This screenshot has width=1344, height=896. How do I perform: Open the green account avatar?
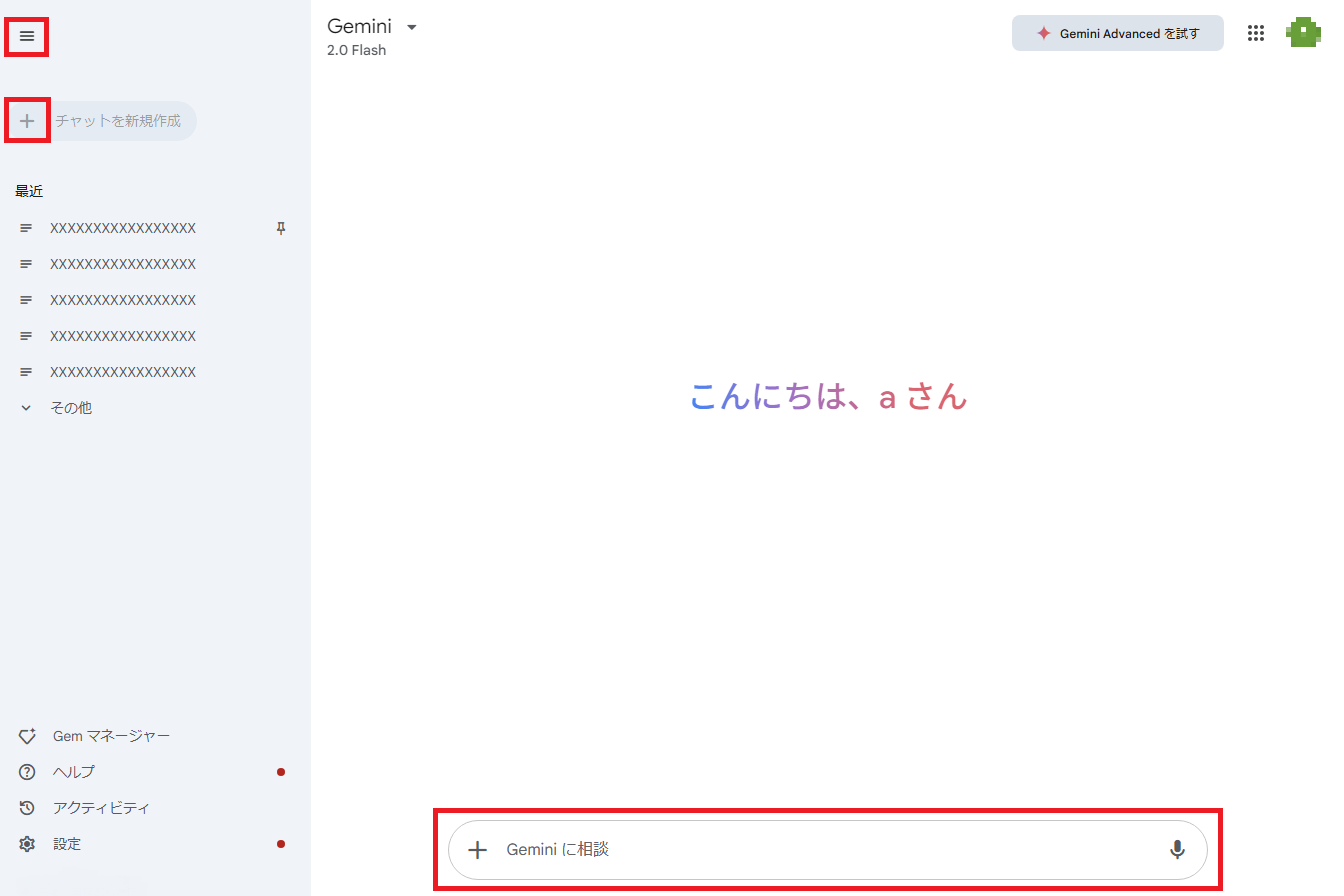1303,32
